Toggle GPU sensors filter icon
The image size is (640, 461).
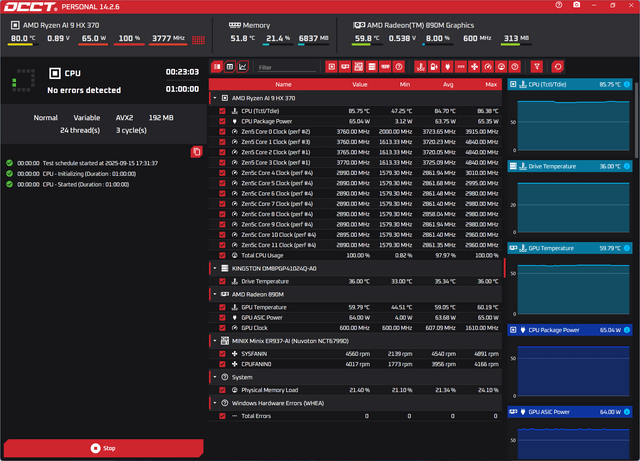(345, 67)
